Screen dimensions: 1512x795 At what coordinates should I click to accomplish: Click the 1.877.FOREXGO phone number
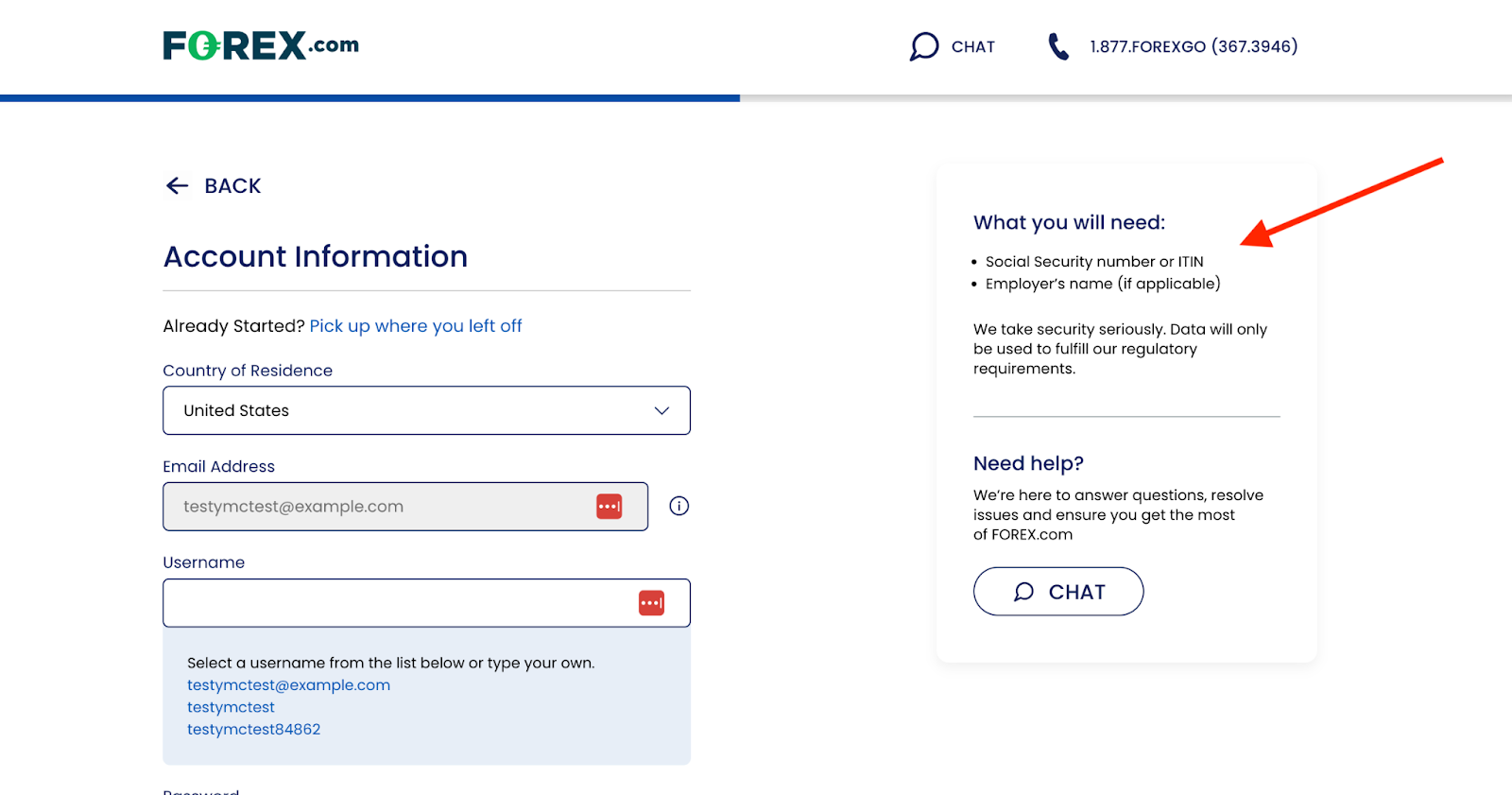pos(1194,46)
